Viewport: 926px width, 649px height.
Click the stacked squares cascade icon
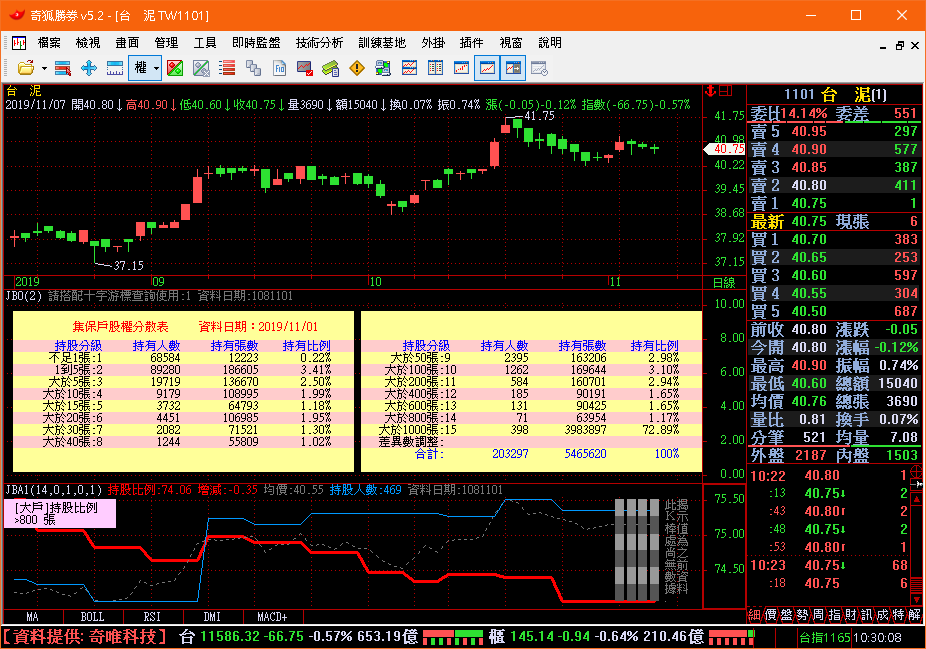pos(253,68)
